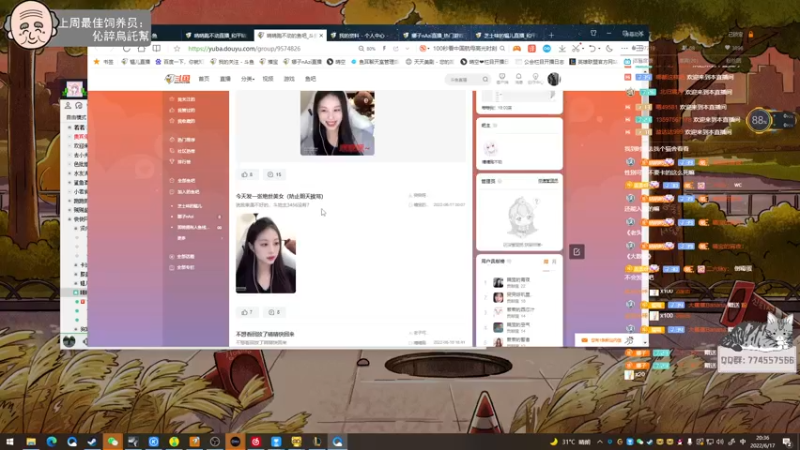Click the Windows Start button
Viewport: 800px width, 450px height.
click(10, 441)
